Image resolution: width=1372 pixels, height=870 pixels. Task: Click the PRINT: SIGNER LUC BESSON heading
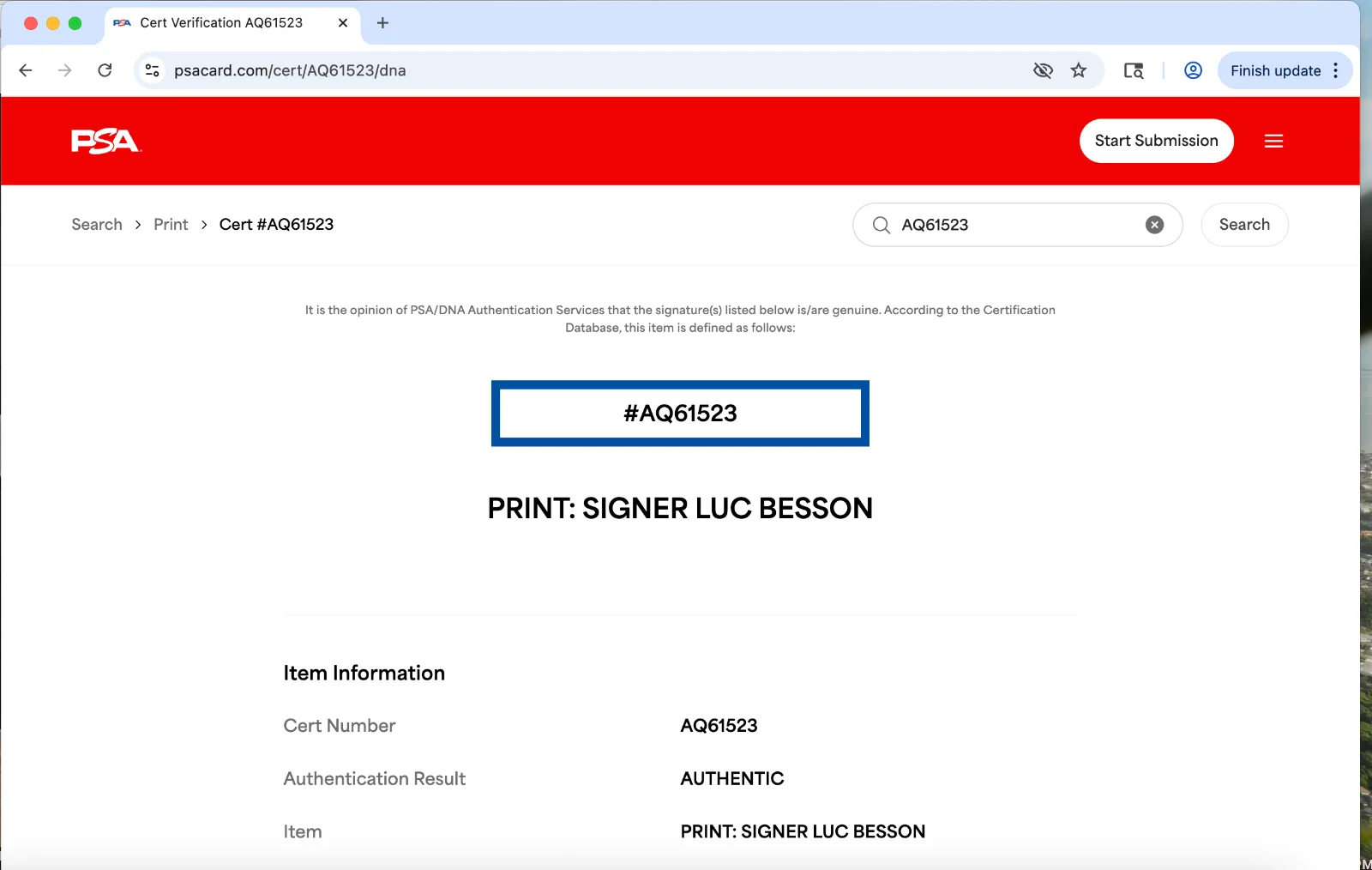[x=680, y=508]
